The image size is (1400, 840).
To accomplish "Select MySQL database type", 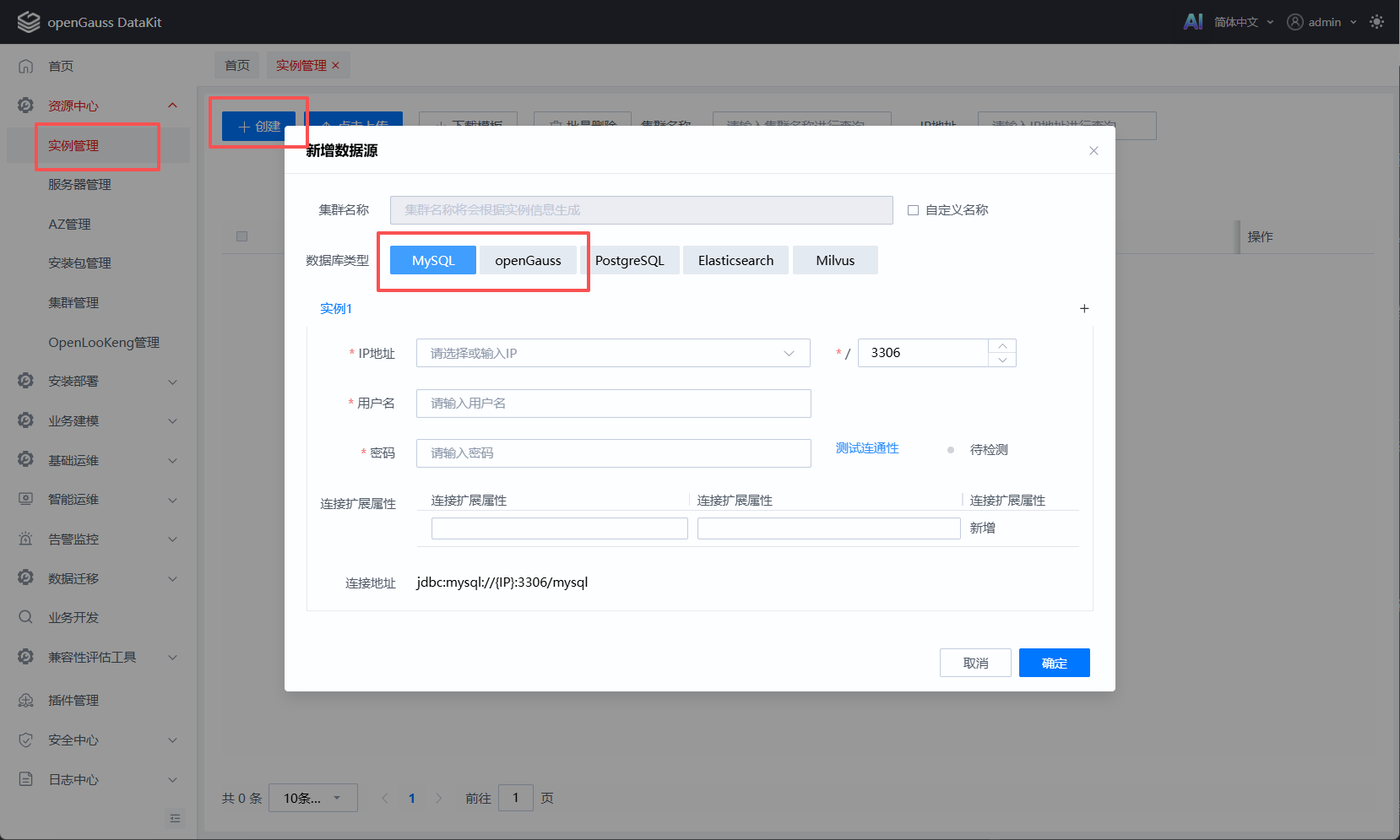I will [x=433, y=260].
